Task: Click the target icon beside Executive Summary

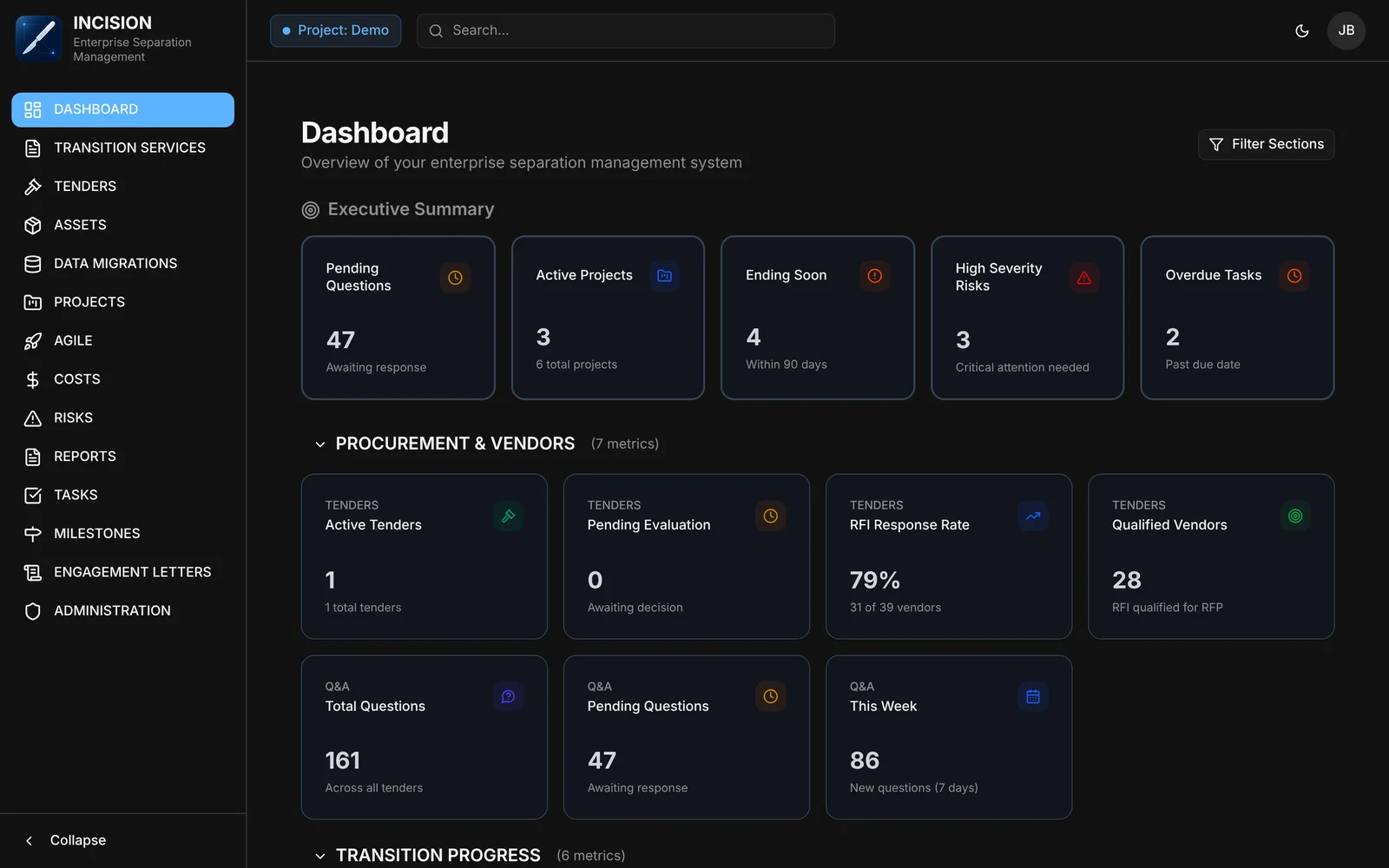Action: coord(310,210)
